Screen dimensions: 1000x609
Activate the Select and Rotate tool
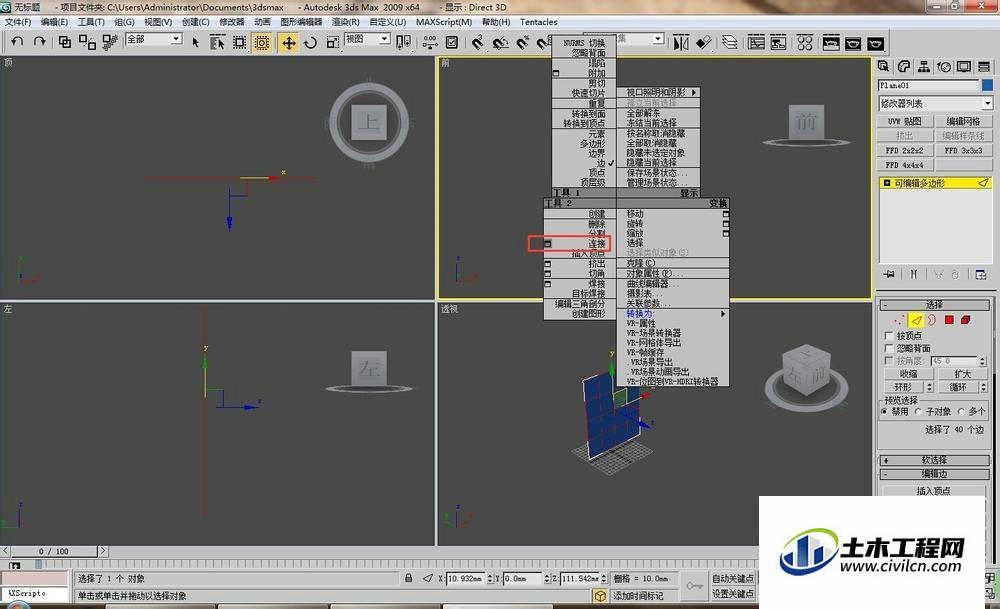point(311,43)
